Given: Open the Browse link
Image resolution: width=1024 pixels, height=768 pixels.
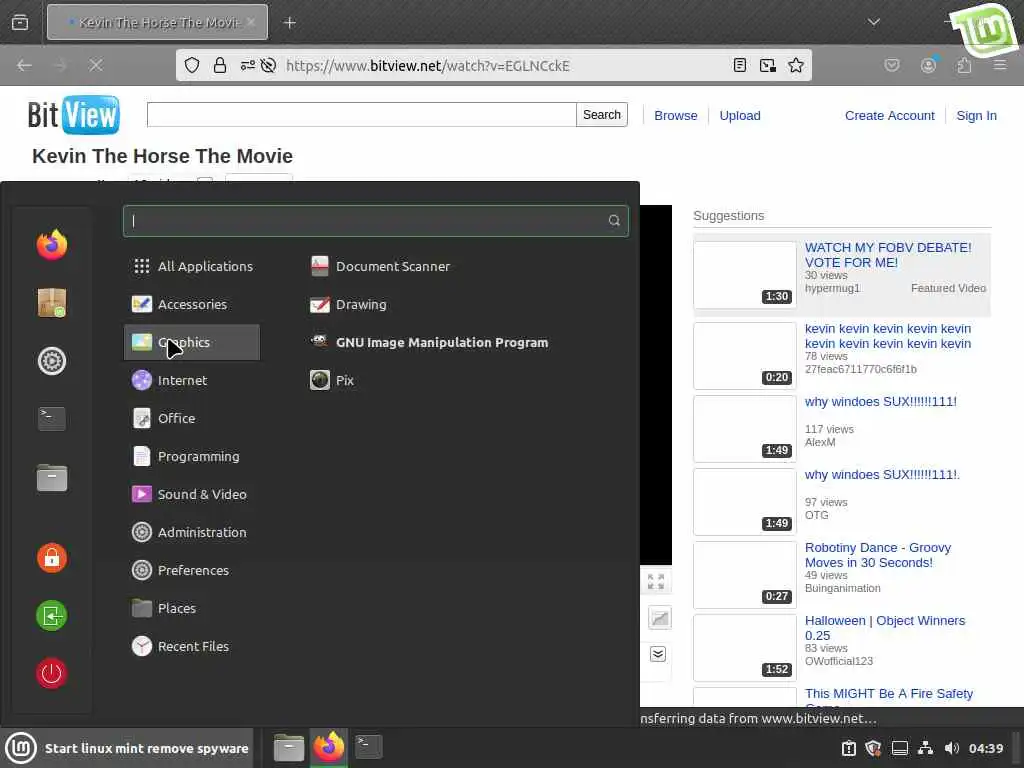Looking at the screenshot, I should click(x=675, y=116).
